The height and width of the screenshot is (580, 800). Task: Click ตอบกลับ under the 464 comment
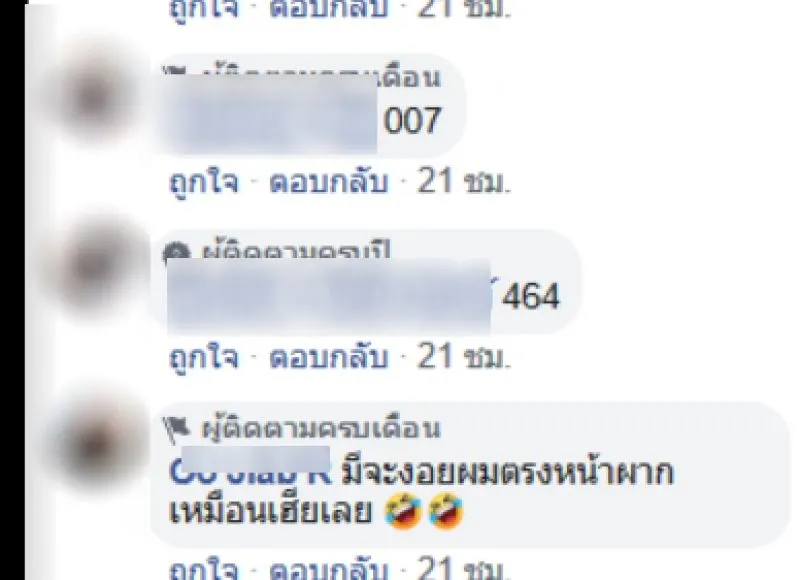click(328, 357)
